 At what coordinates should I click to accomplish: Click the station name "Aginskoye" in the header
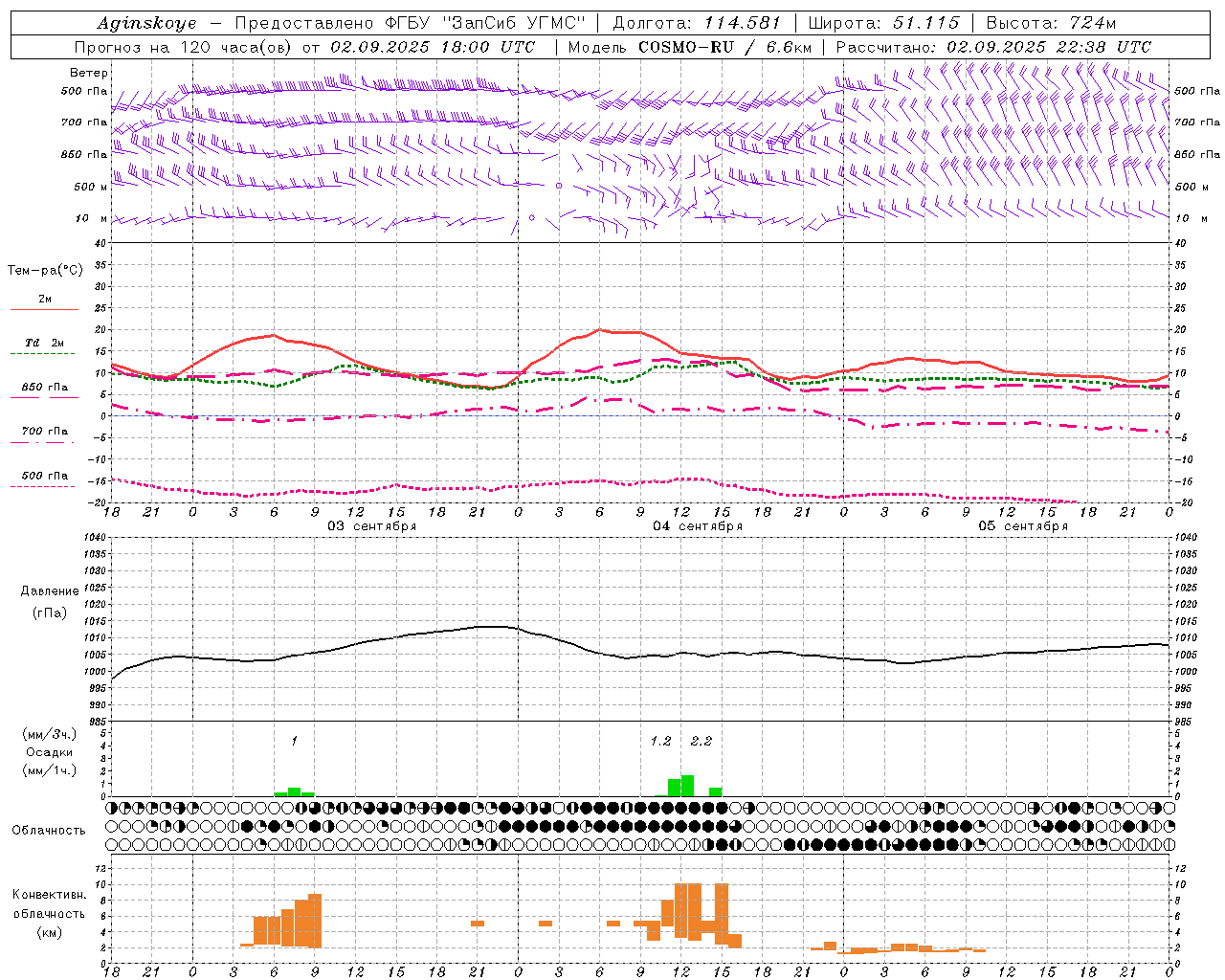(146, 23)
